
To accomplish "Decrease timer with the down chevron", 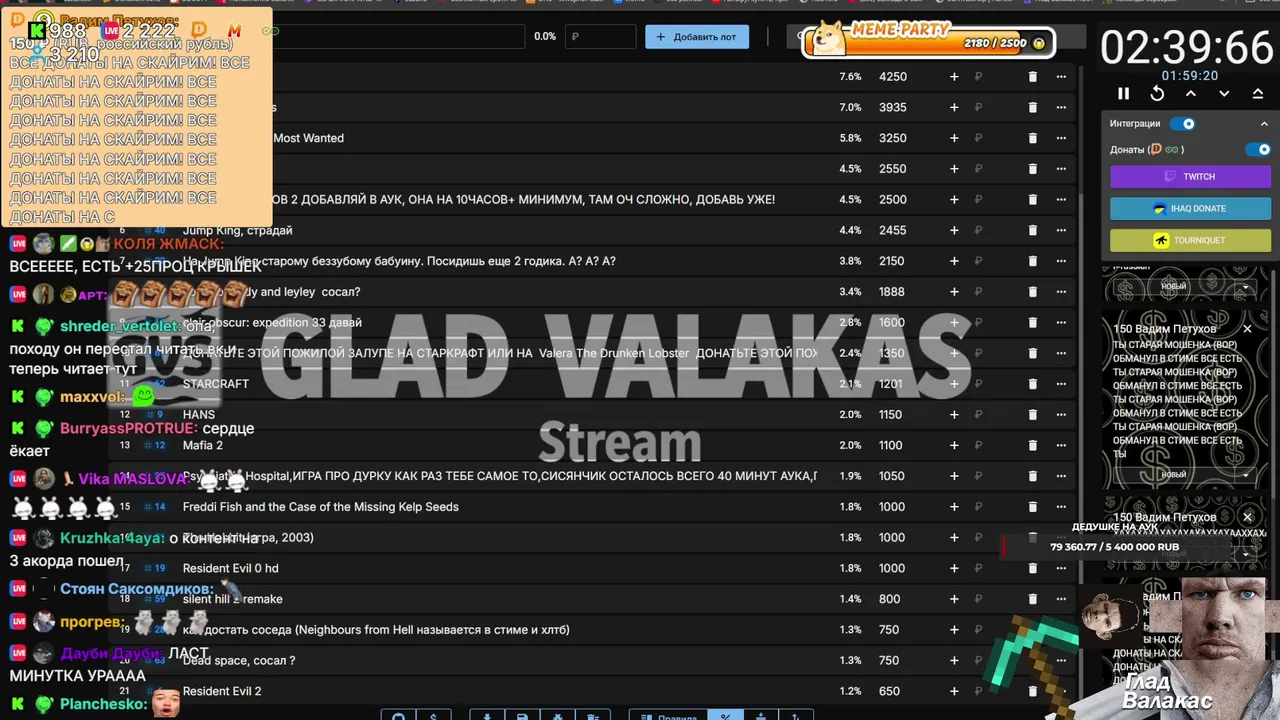I will point(1224,93).
